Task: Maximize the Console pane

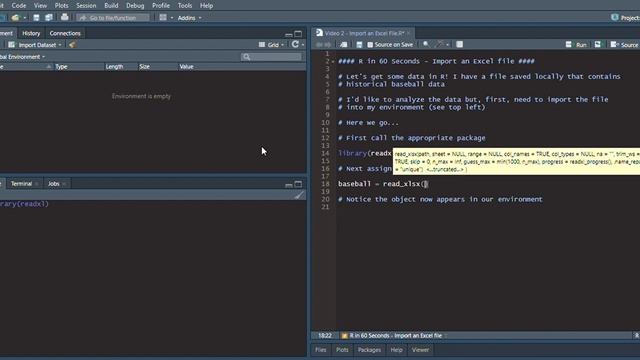Action: point(298,184)
